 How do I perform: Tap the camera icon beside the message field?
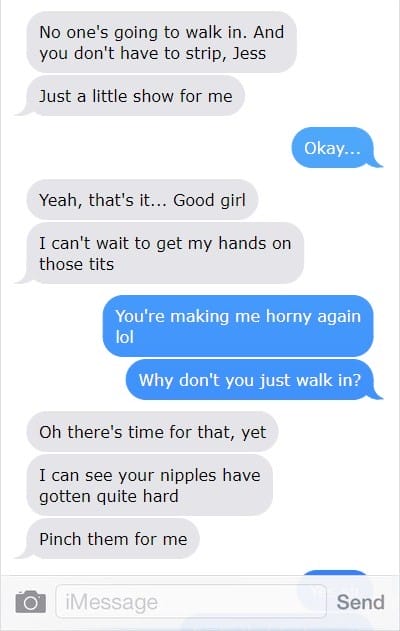(31, 602)
